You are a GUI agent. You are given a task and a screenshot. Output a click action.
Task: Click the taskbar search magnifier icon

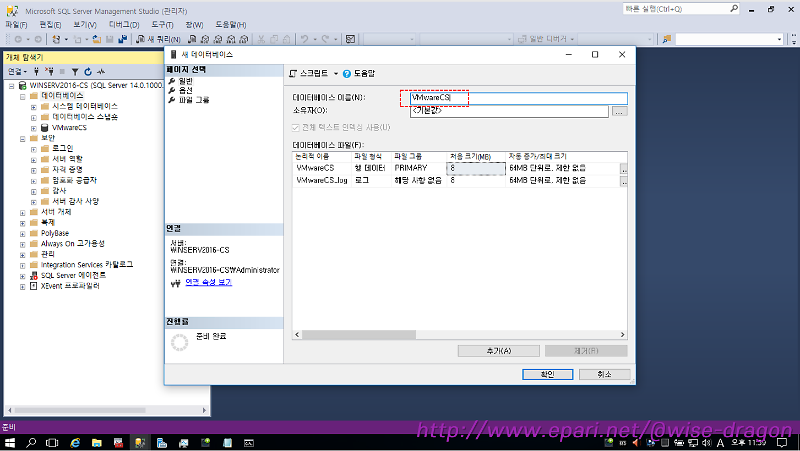pos(31,443)
